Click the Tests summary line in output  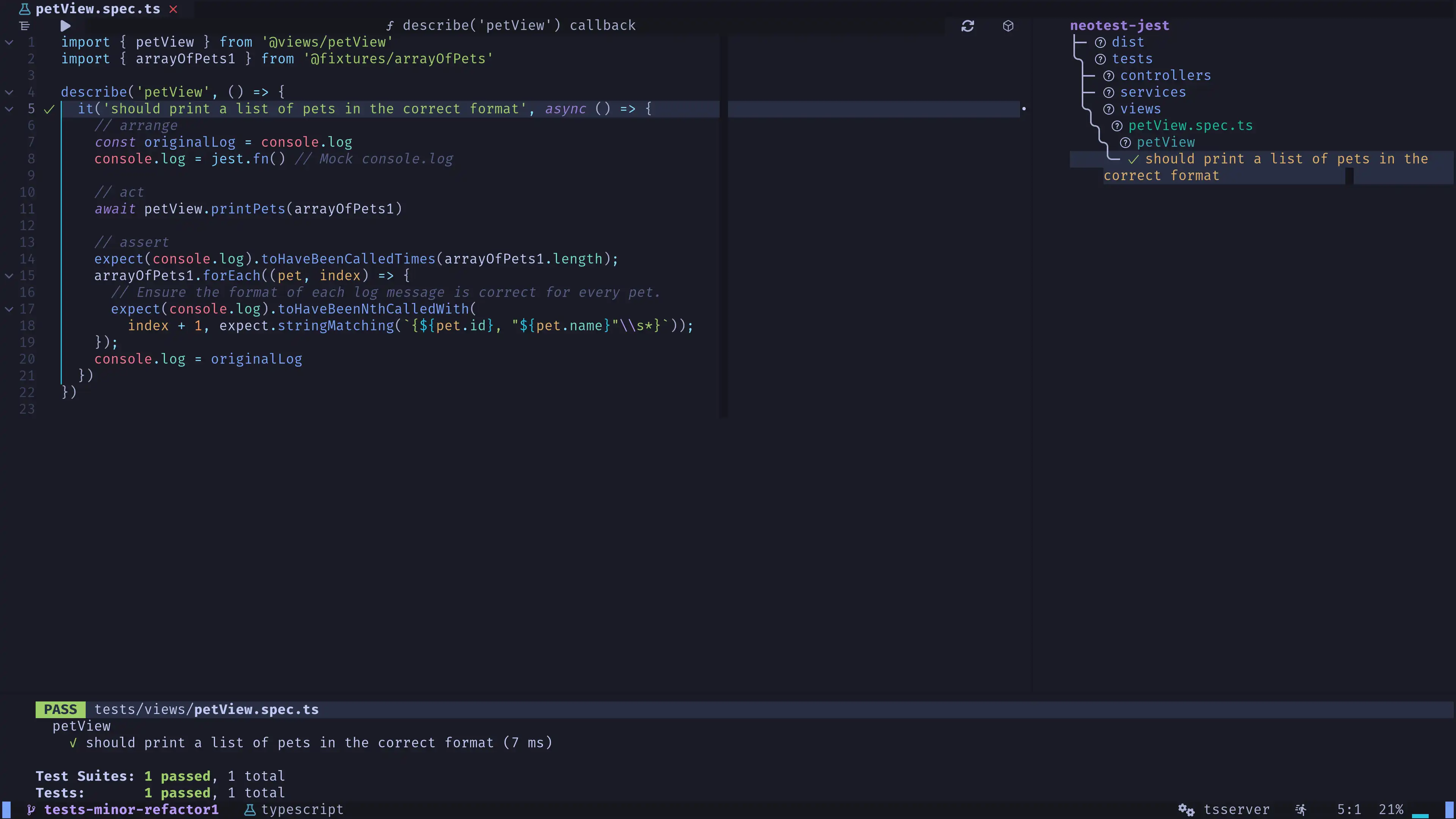tap(160, 793)
